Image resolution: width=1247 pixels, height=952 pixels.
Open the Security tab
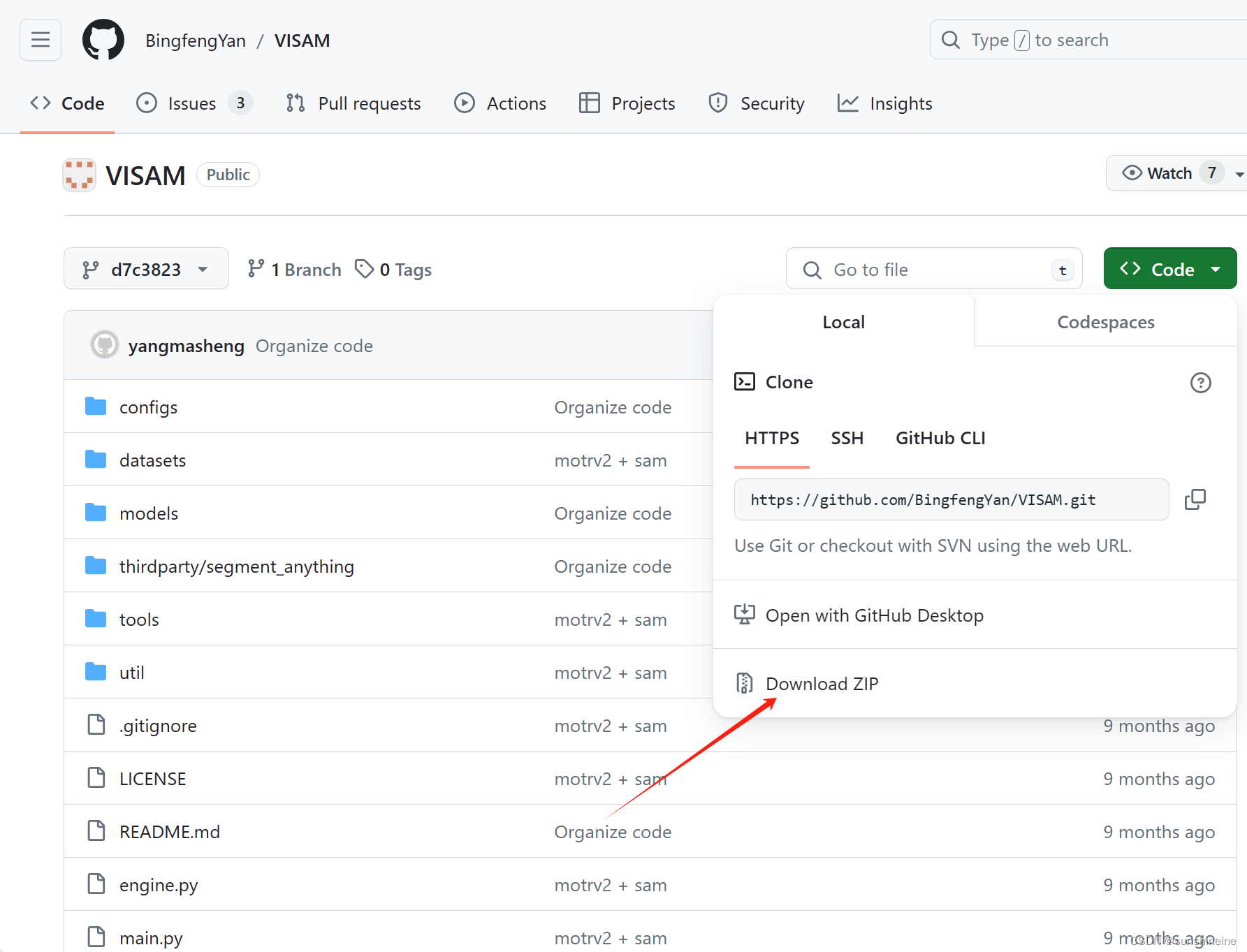point(757,103)
